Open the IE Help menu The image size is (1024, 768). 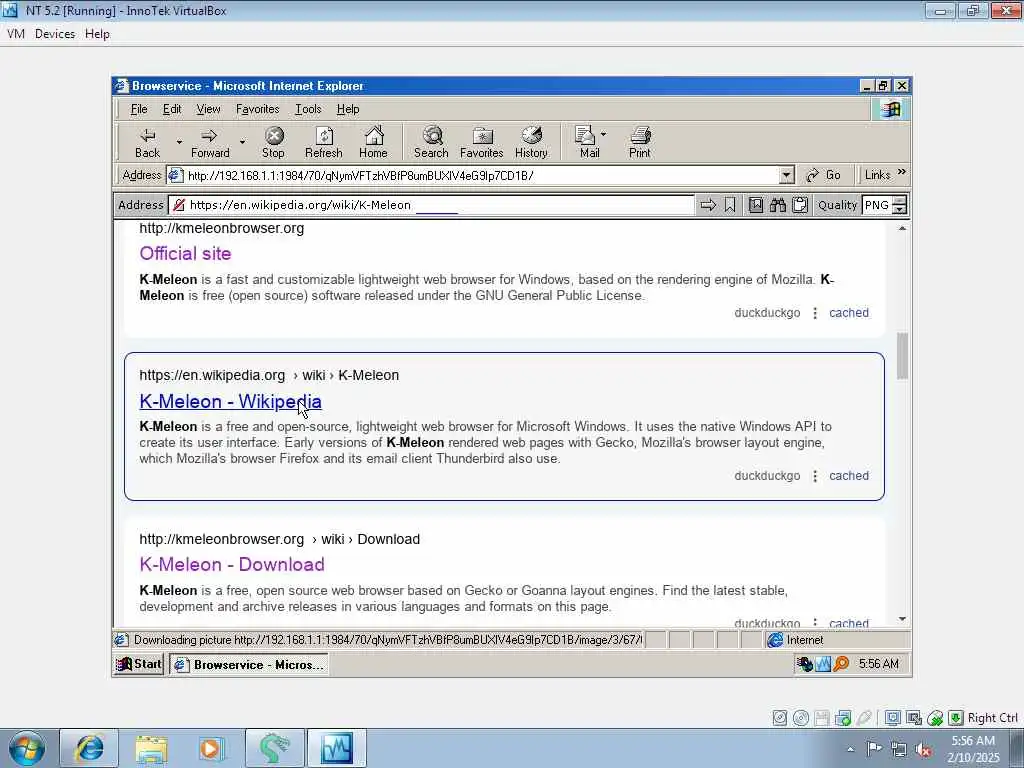click(348, 109)
